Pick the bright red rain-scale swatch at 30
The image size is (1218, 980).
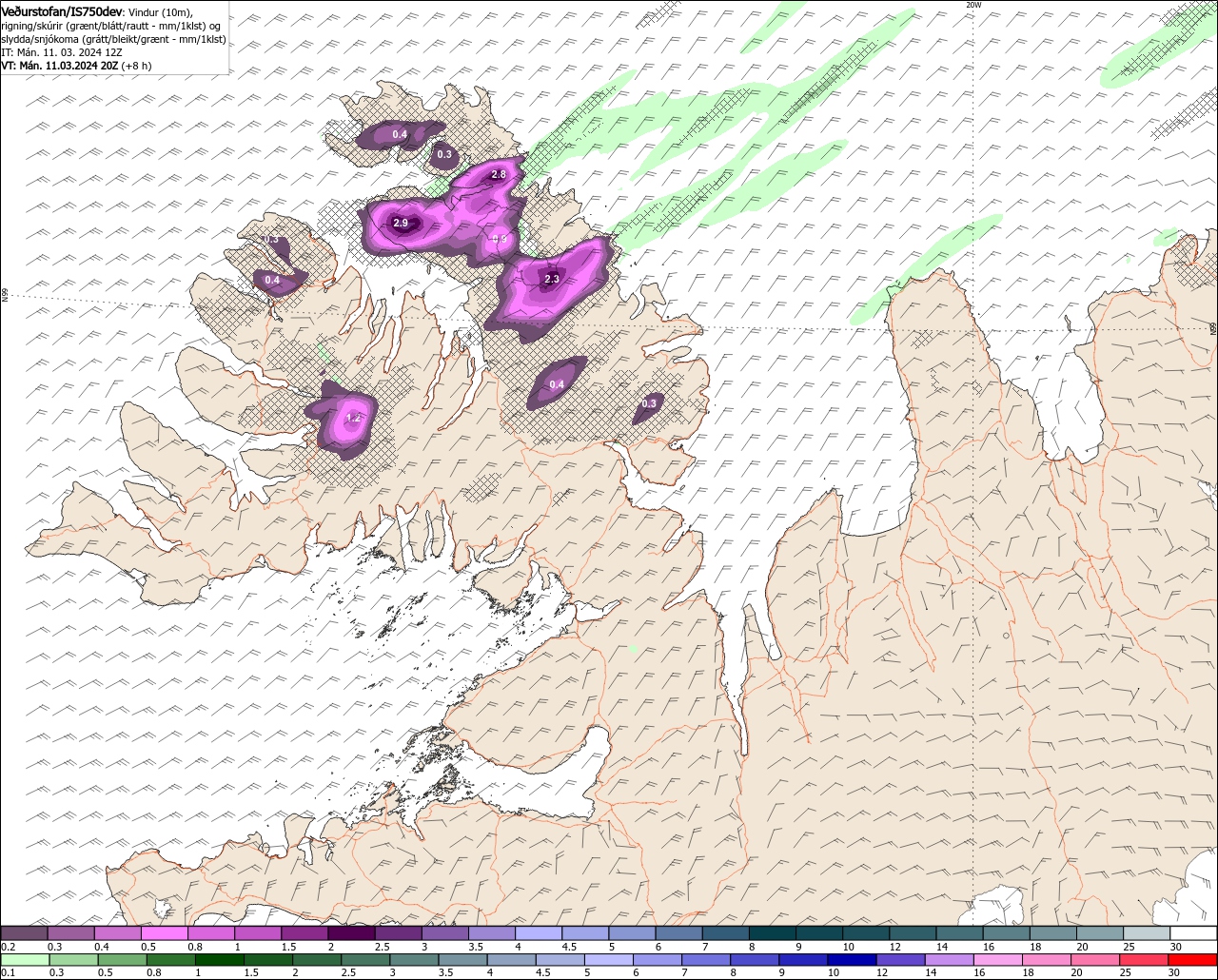1192,960
